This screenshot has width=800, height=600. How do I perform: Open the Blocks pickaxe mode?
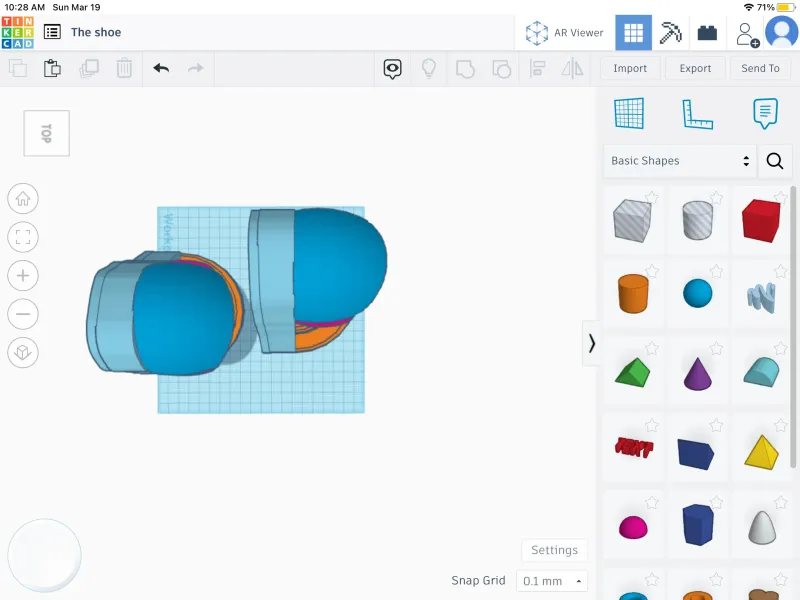[x=670, y=33]
